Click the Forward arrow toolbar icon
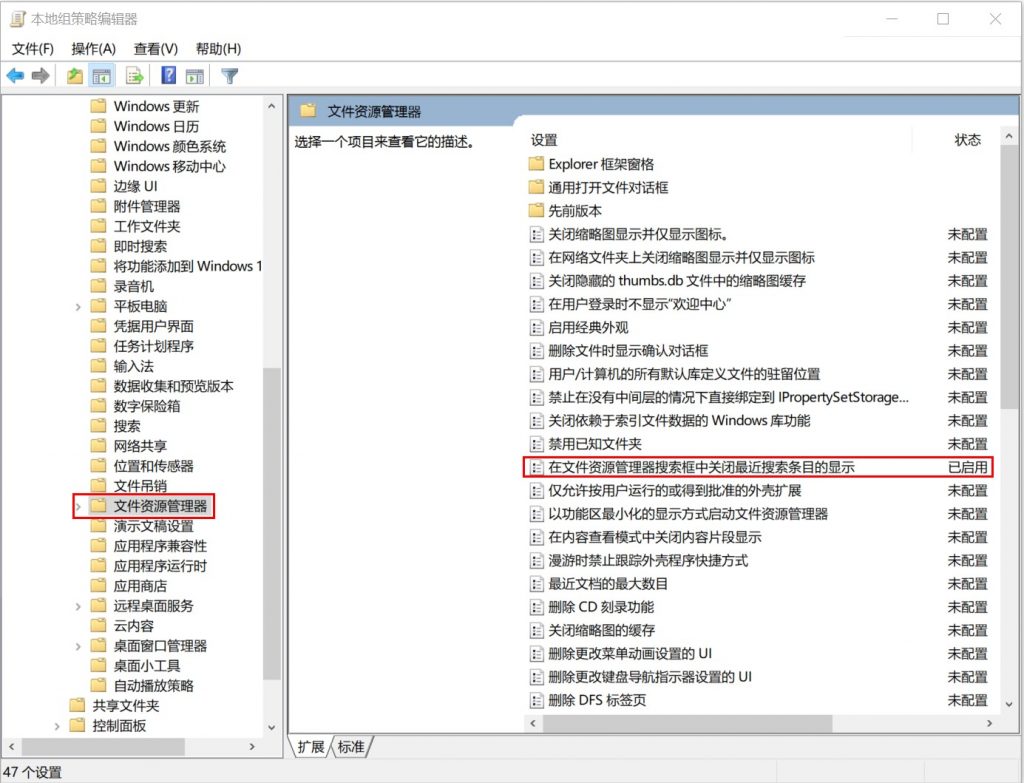The image size is (1024, 783). [41, 76]
